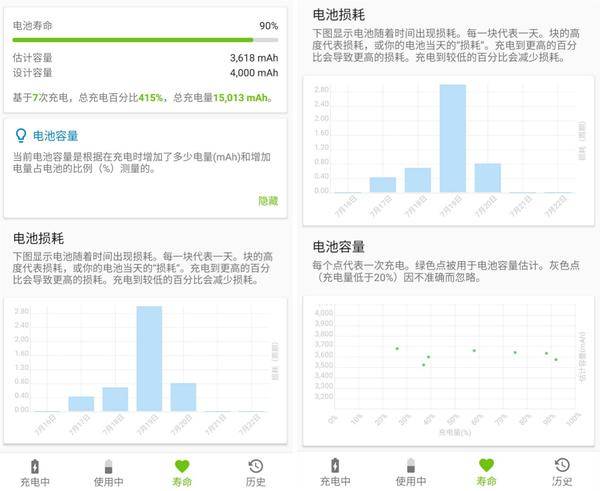Click the lightbulb tip icon beside 电池容量
The height and width of the screenshot is (491, 600).
(21, 135)
